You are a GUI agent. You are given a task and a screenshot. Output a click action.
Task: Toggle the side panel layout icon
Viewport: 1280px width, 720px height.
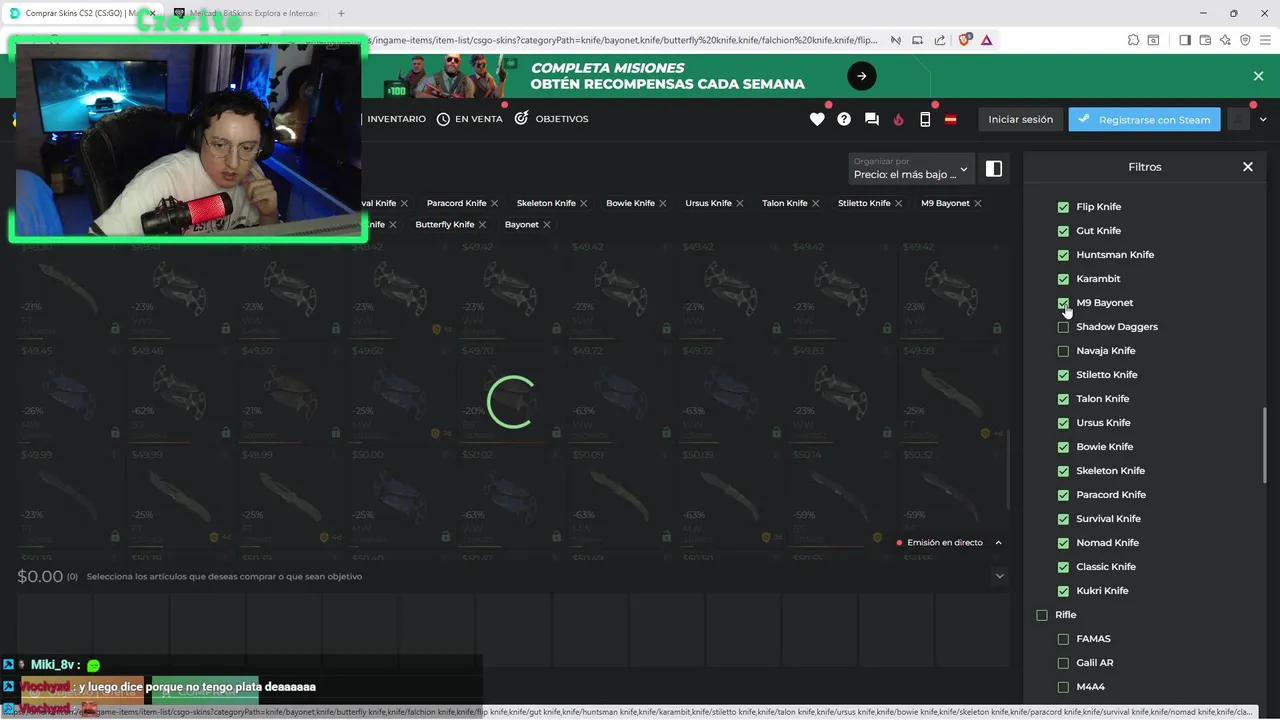(993, 169)
